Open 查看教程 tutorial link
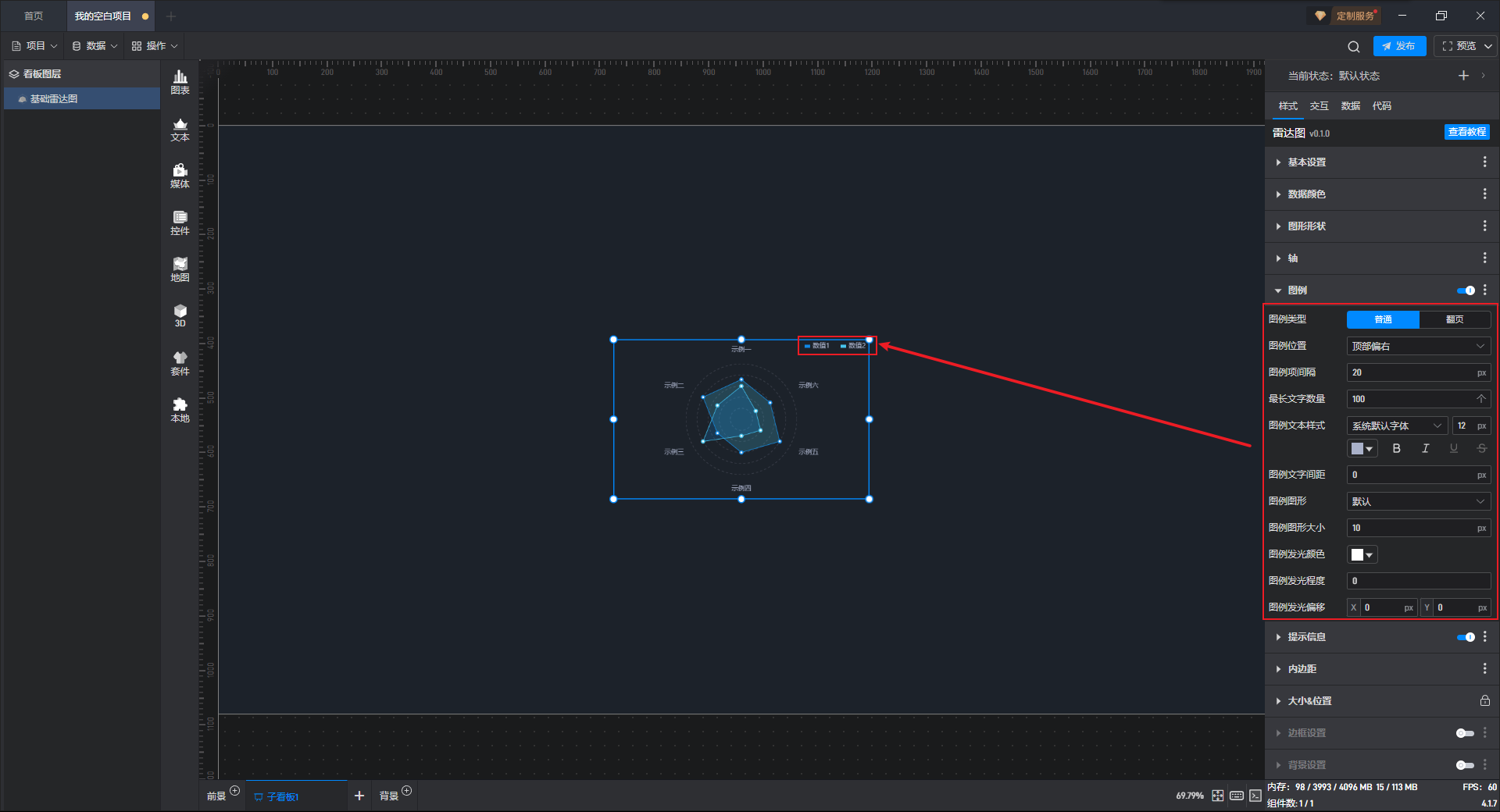 (1466, 132)
